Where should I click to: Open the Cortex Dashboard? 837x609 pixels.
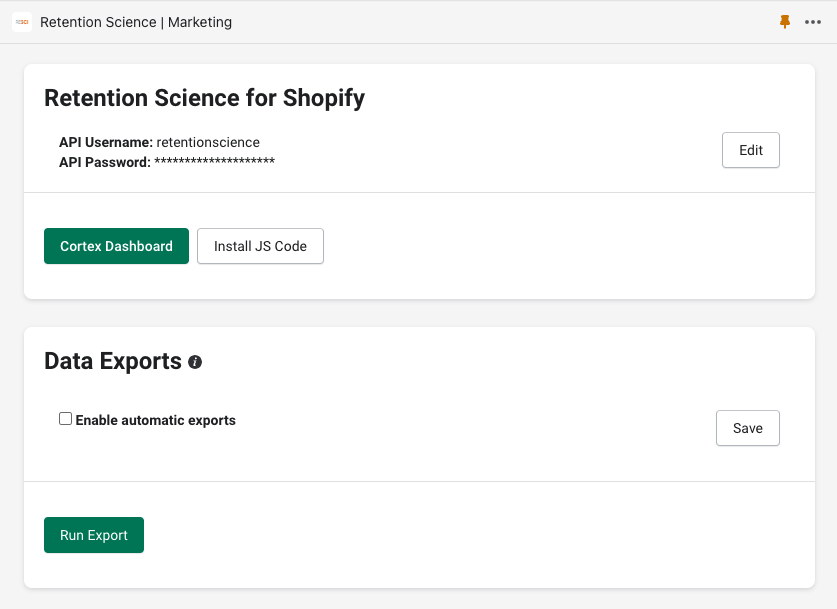116,246
